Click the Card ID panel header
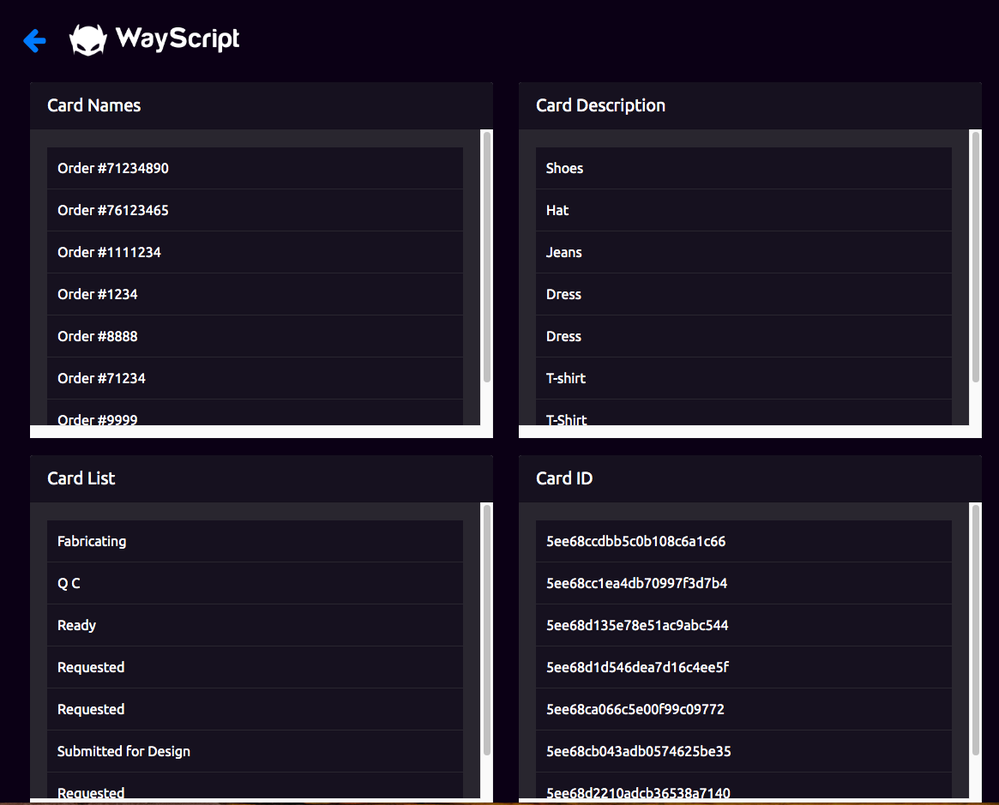999x805 pixels. tap(564, 478)
